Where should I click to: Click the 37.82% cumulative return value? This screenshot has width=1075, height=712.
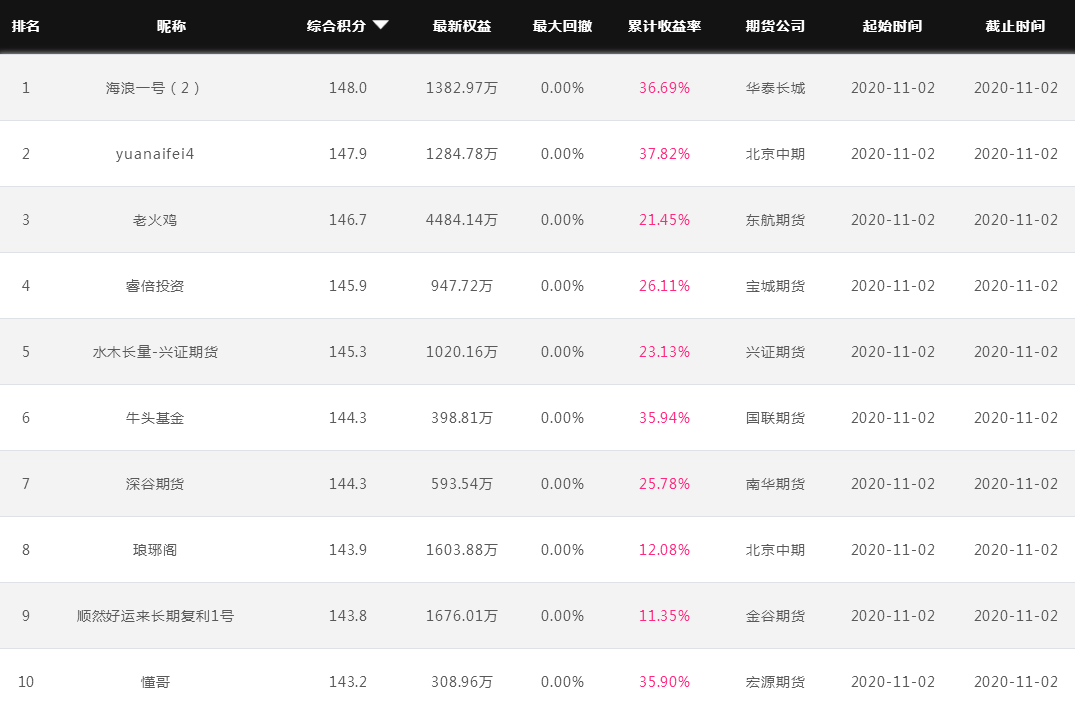[664, 154]
